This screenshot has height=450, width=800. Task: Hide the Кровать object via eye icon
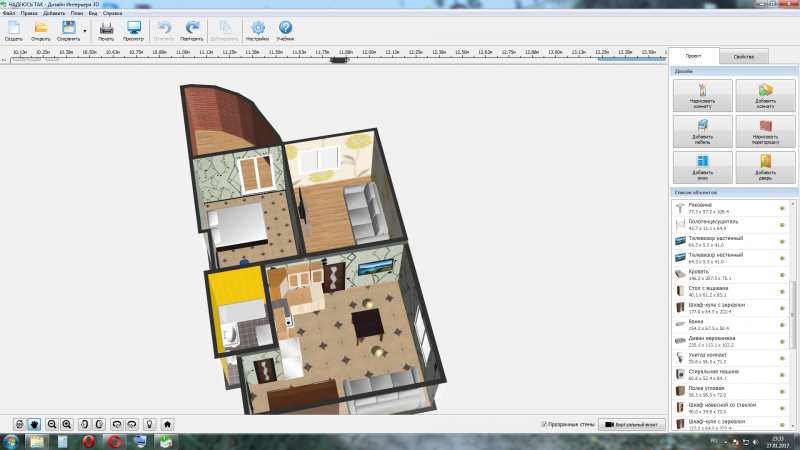coord(782,273)
